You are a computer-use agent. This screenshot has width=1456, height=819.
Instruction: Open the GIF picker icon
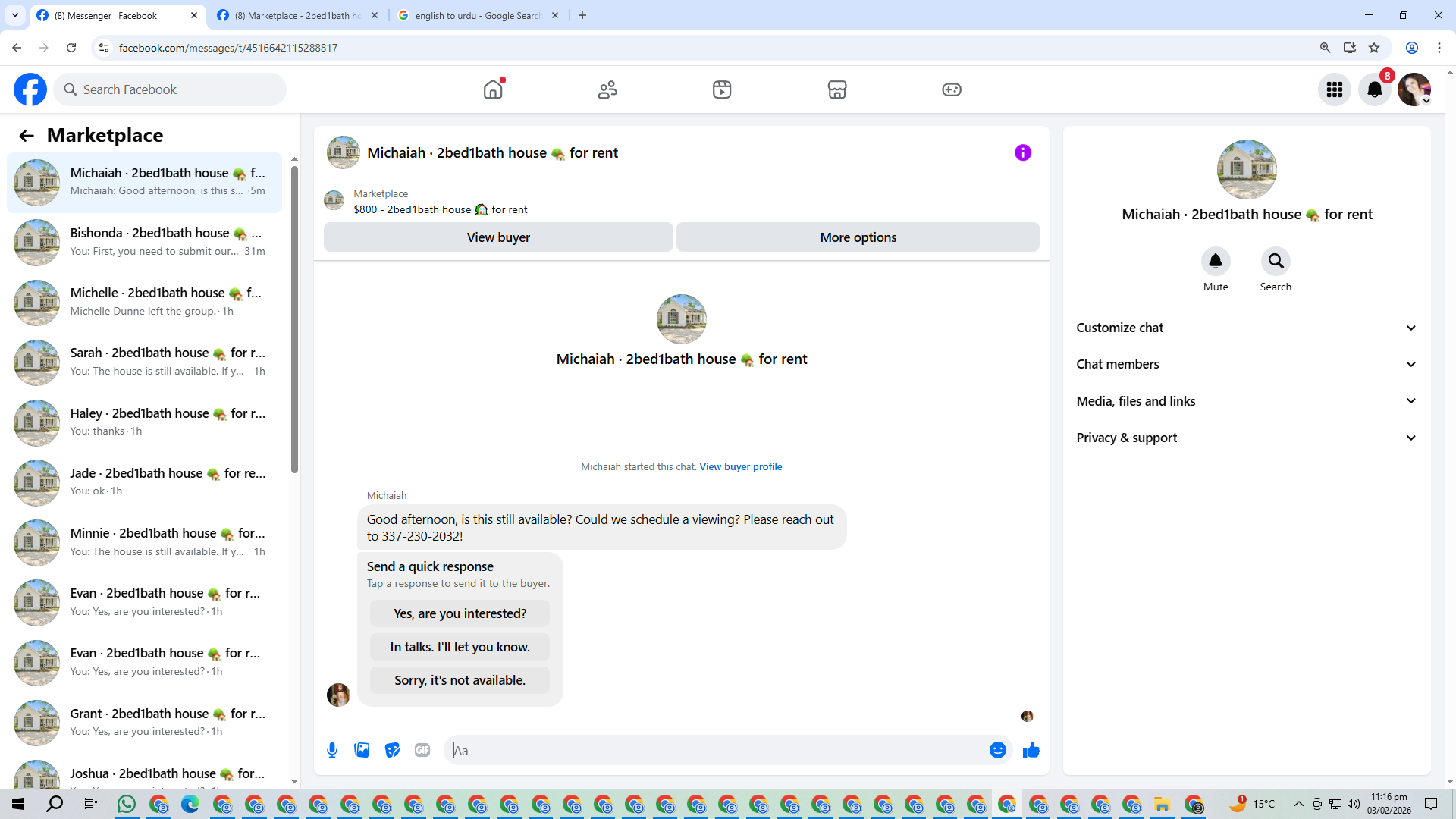(x=422, y=750)
